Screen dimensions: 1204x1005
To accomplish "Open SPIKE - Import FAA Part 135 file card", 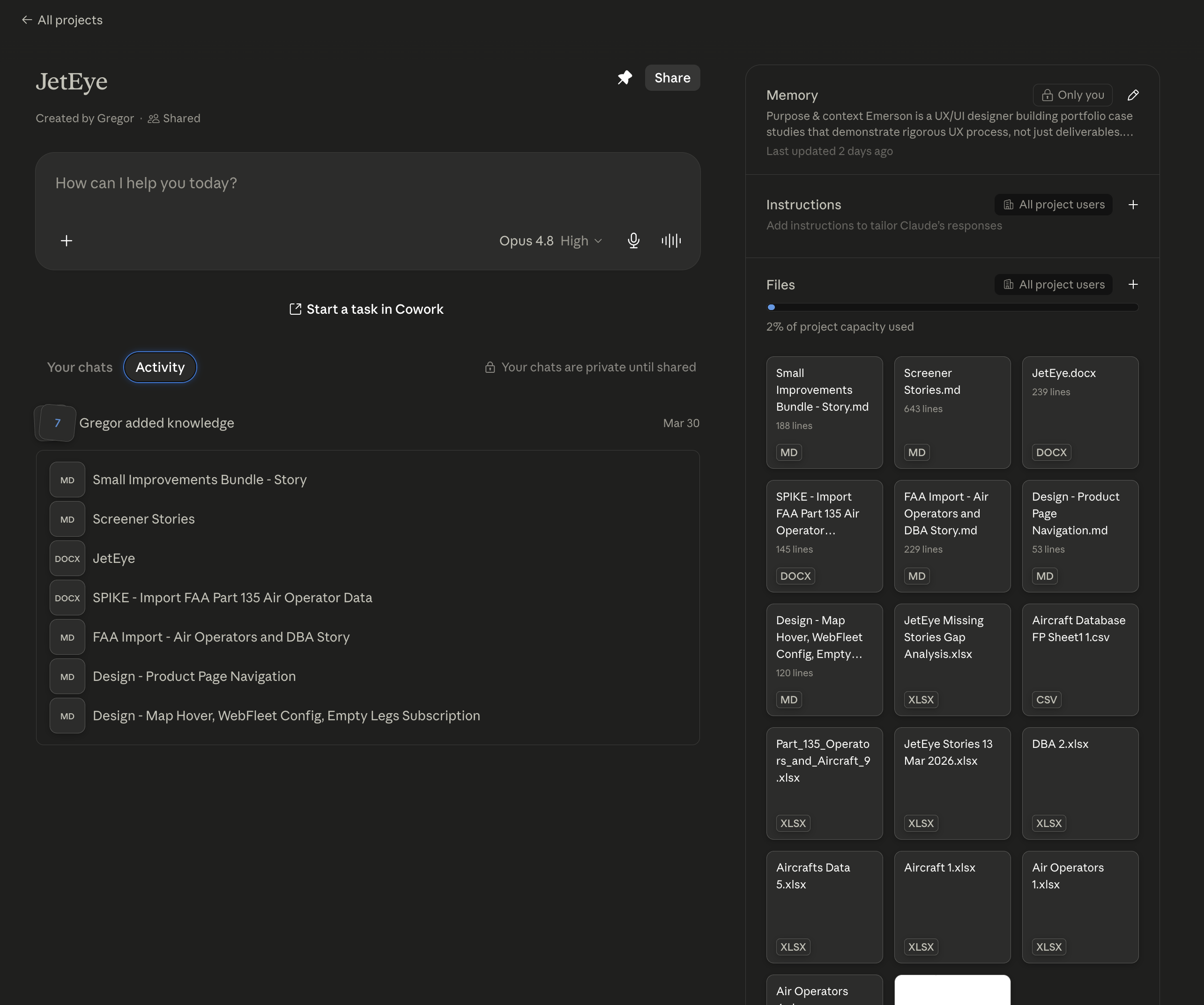I will 825,536.
